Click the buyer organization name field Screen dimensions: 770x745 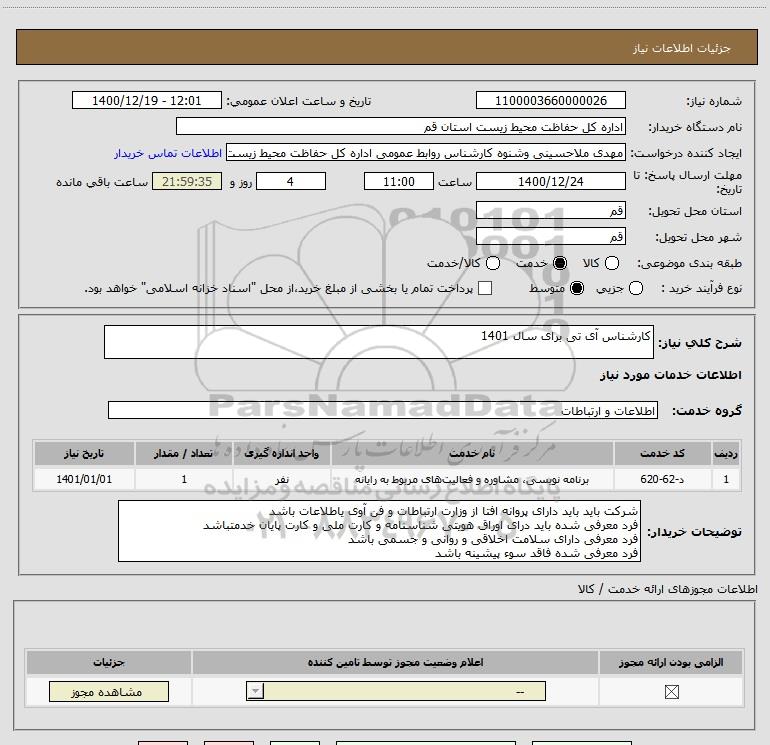pyautogui.click(x=401, y=126)
